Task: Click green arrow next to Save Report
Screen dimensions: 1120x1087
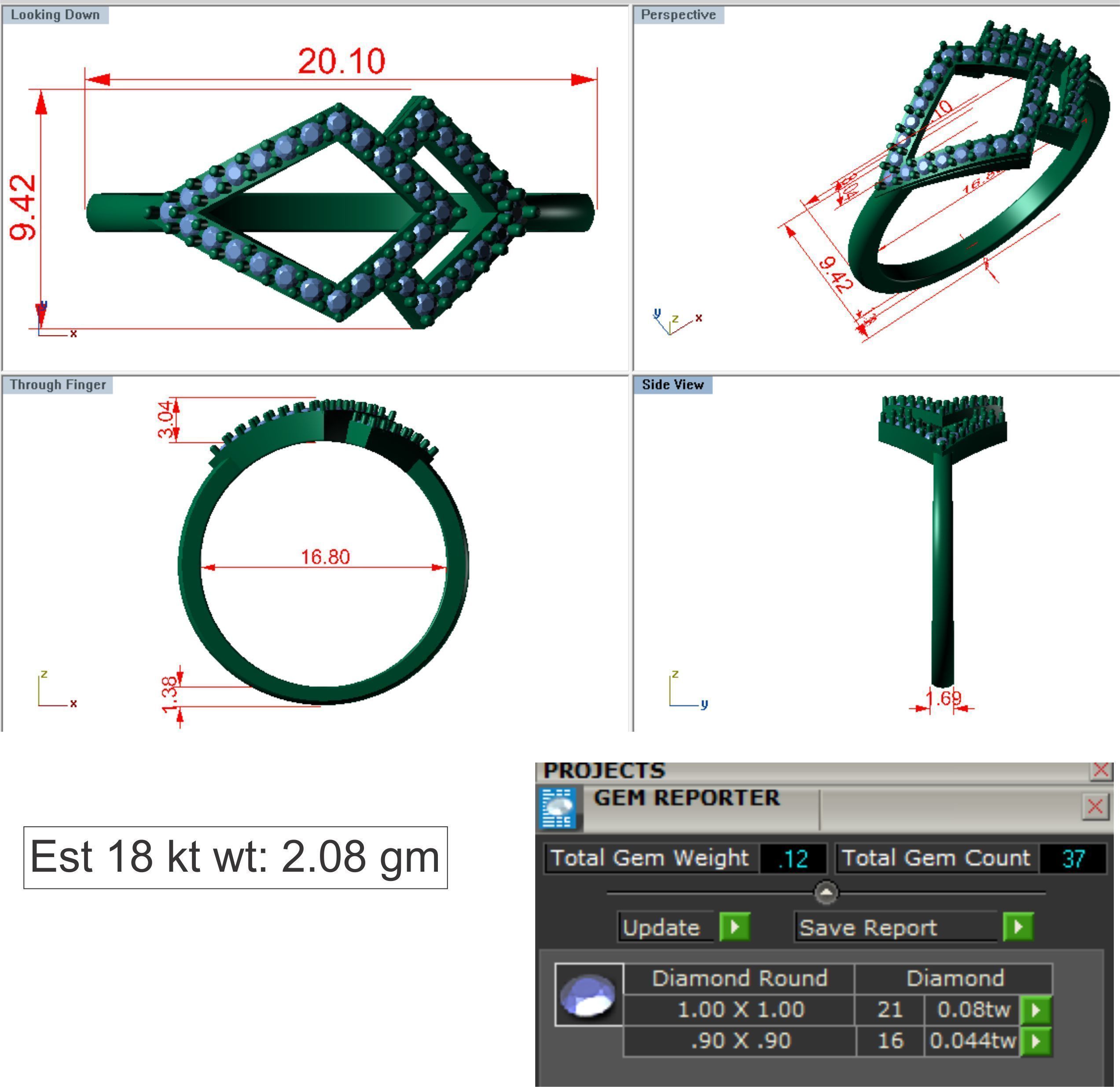Action: click(1018, 926)
